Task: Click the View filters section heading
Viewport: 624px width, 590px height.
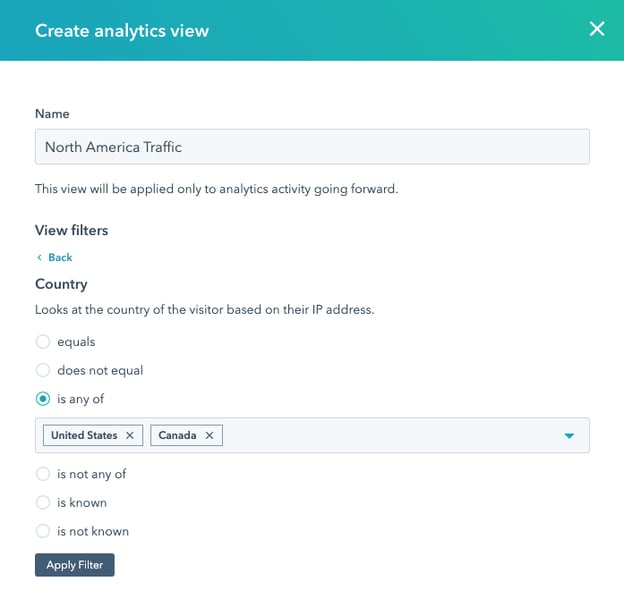Action: tap(71, 230)
